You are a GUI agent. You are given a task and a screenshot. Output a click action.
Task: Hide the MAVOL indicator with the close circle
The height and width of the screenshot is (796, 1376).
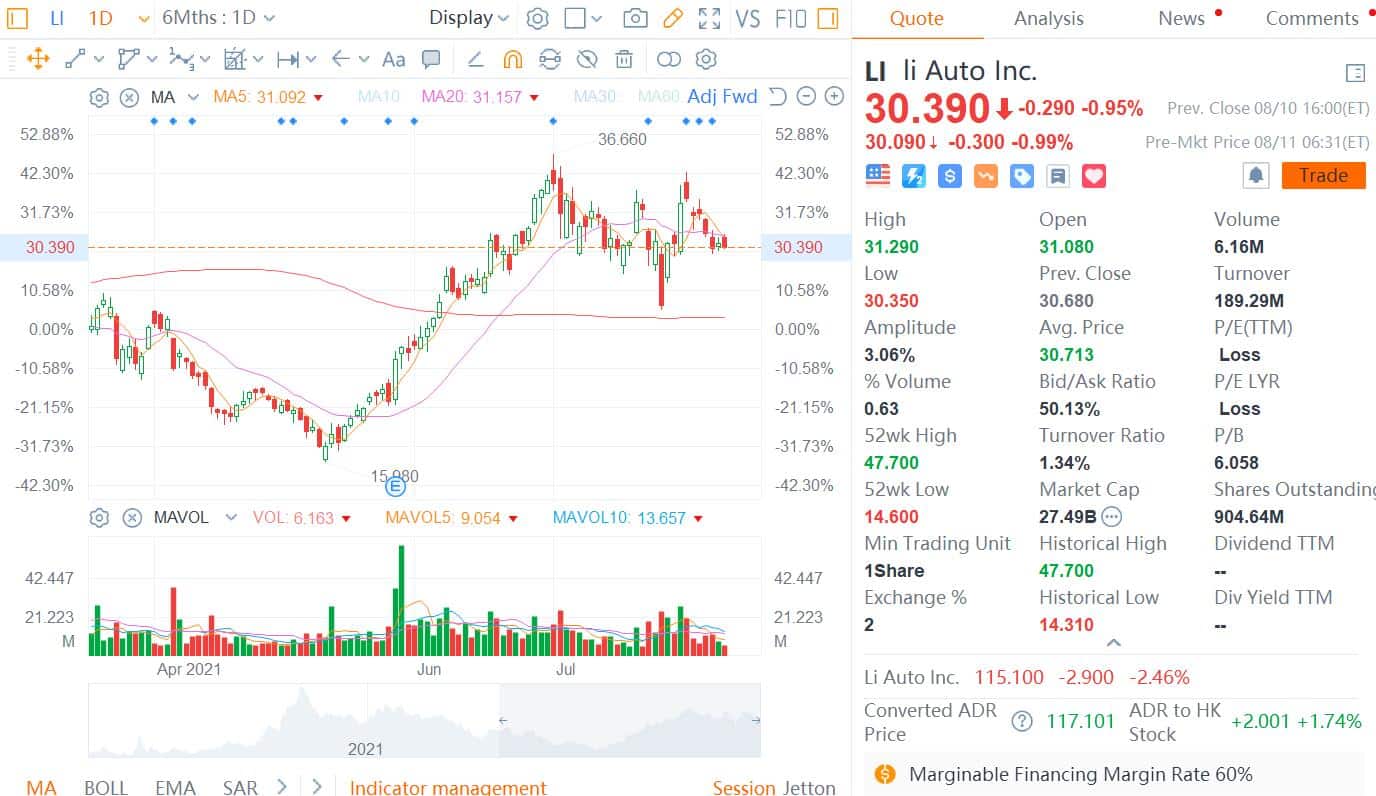pyautogui.click(x=129, y=517)
